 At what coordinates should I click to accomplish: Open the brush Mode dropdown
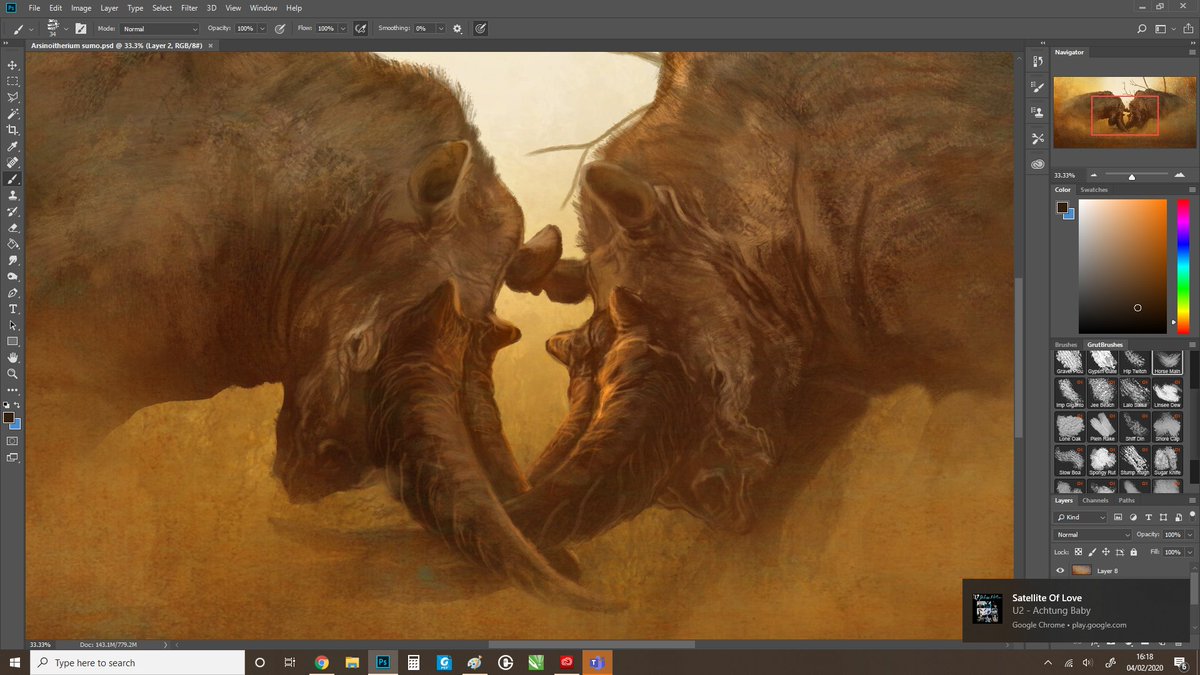tap(160, 29)
